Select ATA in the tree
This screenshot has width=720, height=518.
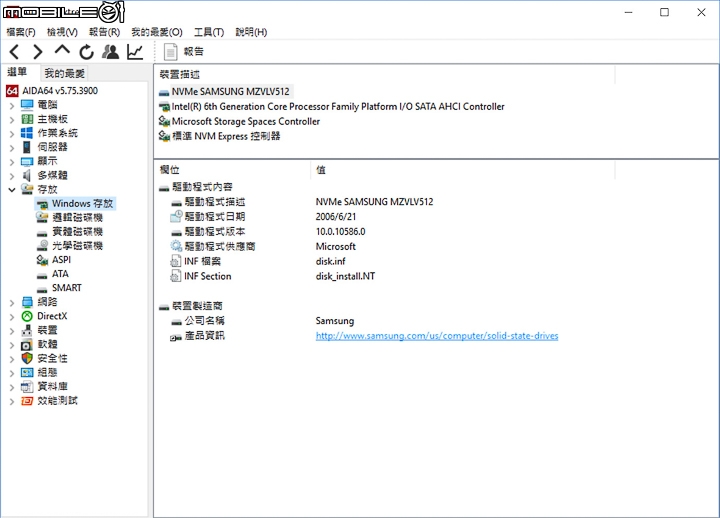tap(60, 274)
